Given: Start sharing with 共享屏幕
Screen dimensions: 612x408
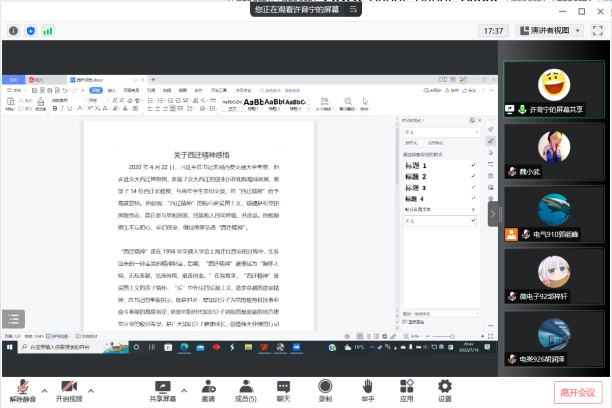Looking at the screenshot, I should (x=163, y=391).
